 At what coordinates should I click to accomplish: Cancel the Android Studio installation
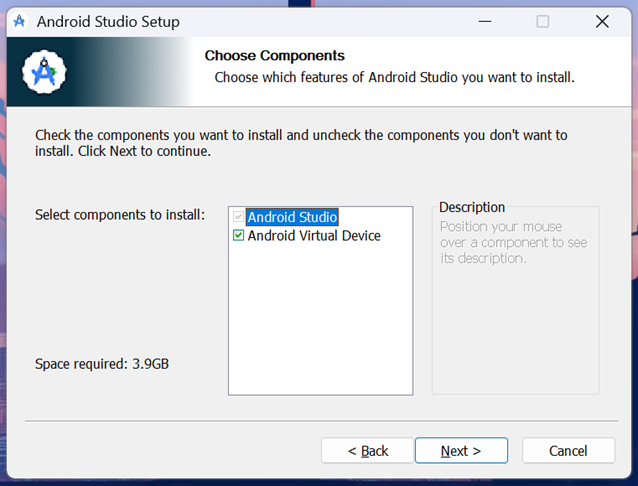(568, 451)
